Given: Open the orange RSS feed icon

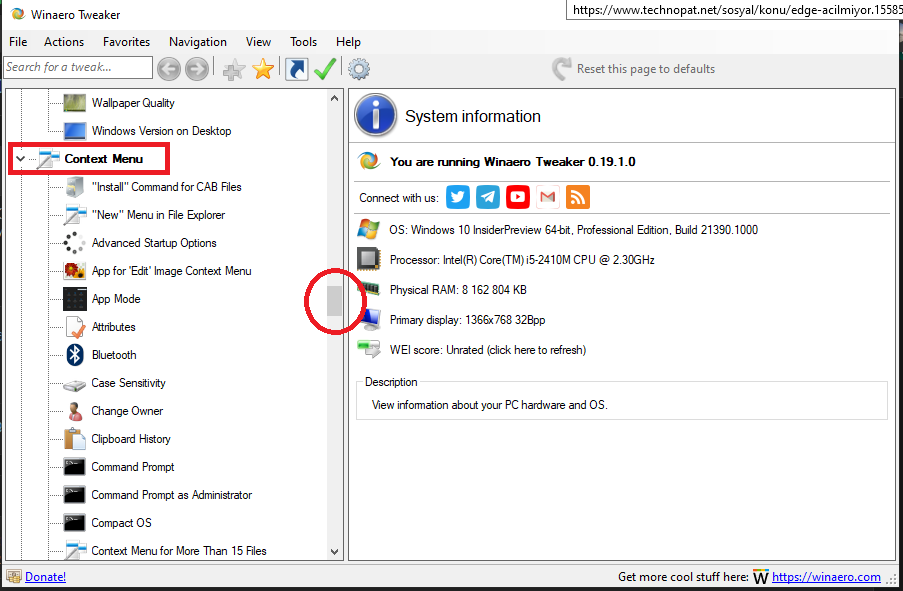Looking at the screenshot, I should [x=578, y=197].
